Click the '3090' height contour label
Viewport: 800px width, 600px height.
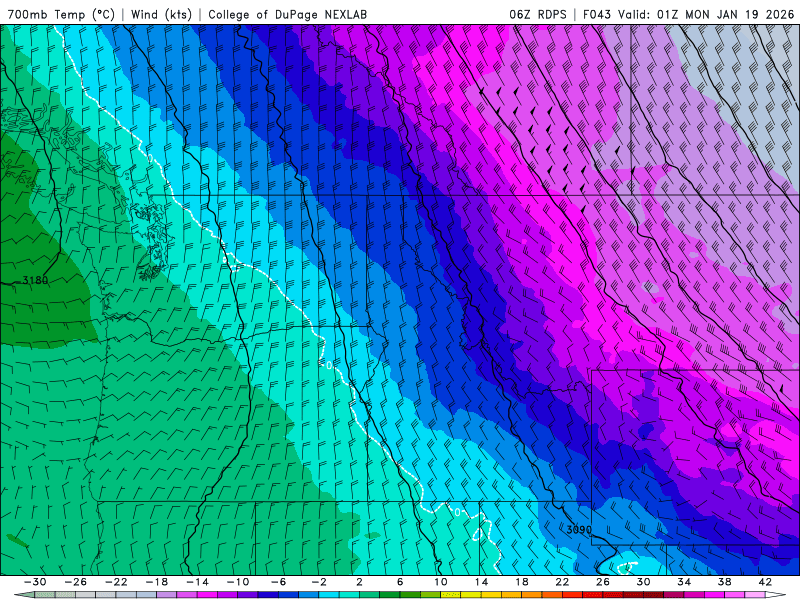(579, 530)
